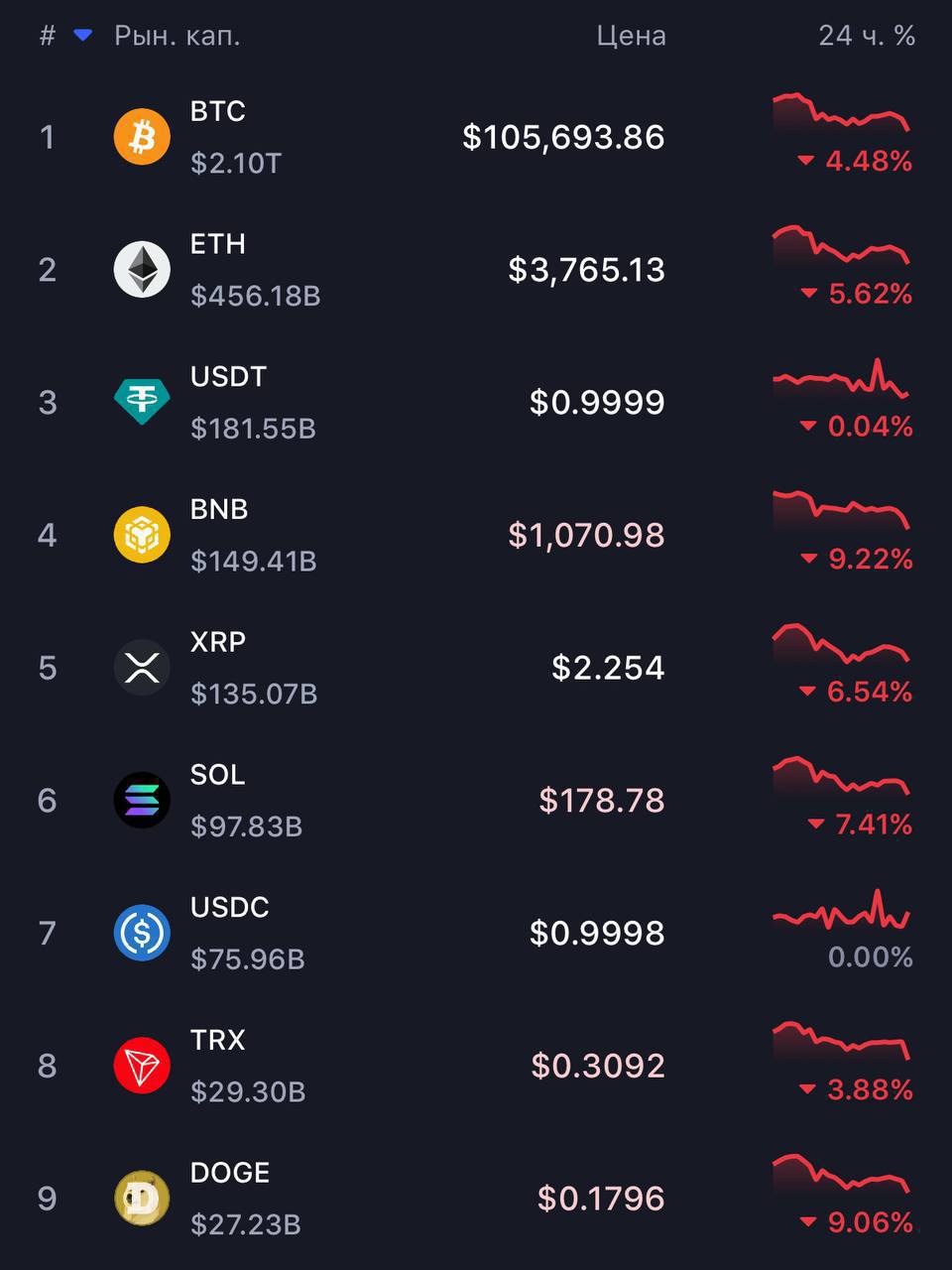Click the XRP black X icon
952x1270 pixels.
pos(142,668)
